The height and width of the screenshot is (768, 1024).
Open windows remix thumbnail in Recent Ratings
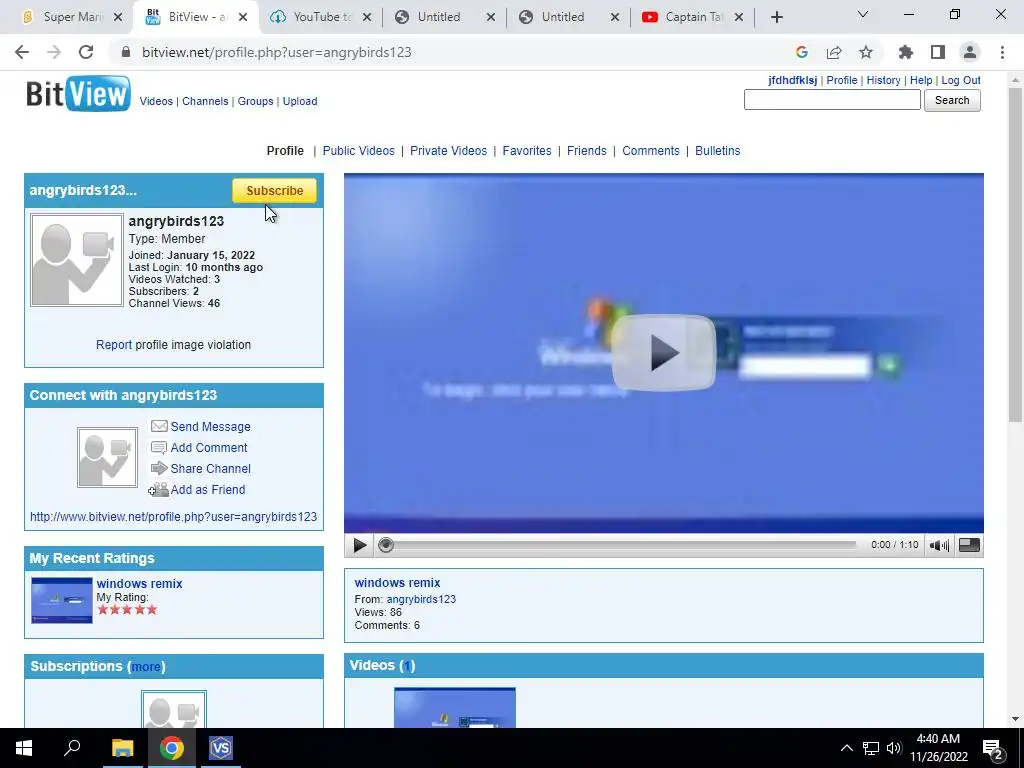click(x=61, y=600)
